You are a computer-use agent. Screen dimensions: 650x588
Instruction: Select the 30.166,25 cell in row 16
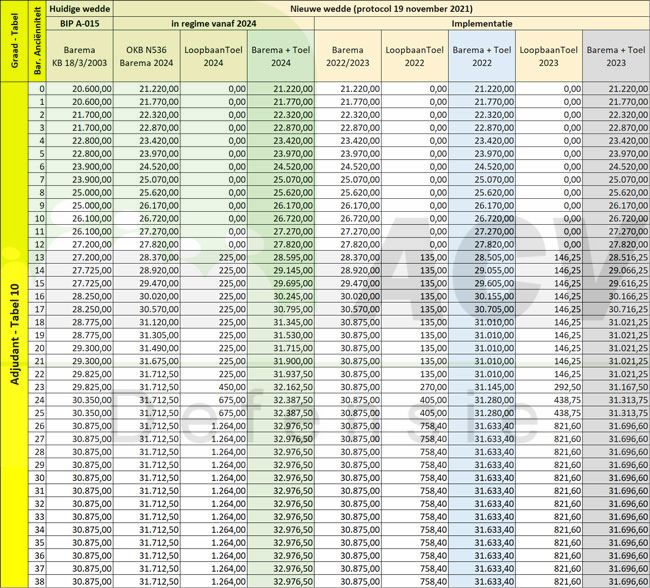pos(616,296)
